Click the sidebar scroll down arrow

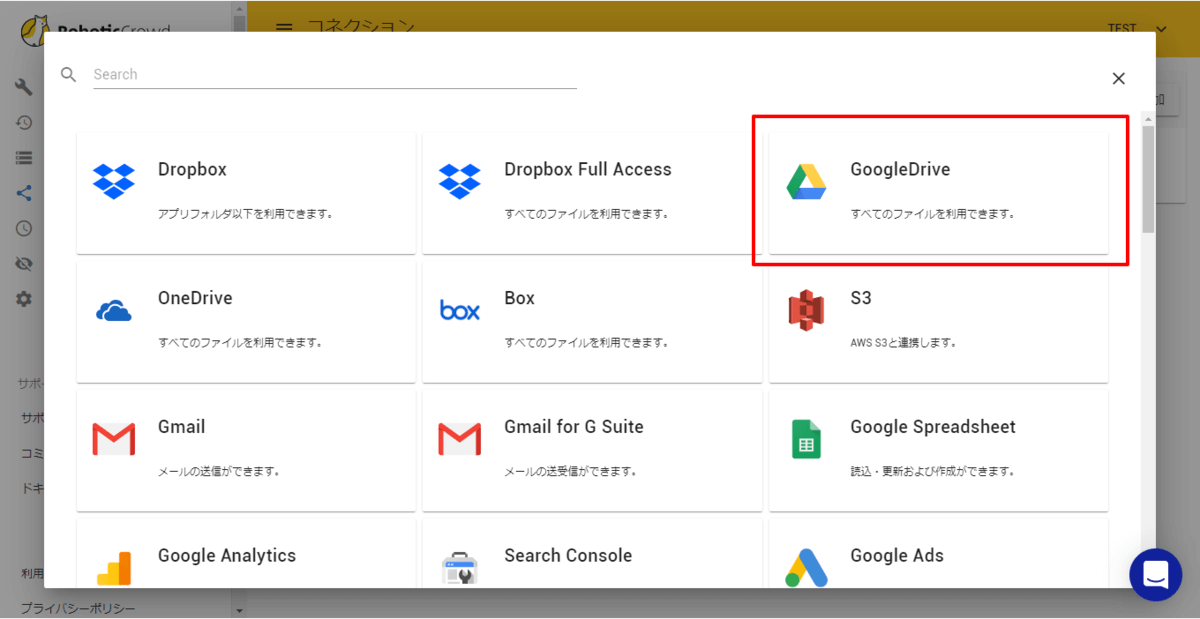click(x=238, y=609)
